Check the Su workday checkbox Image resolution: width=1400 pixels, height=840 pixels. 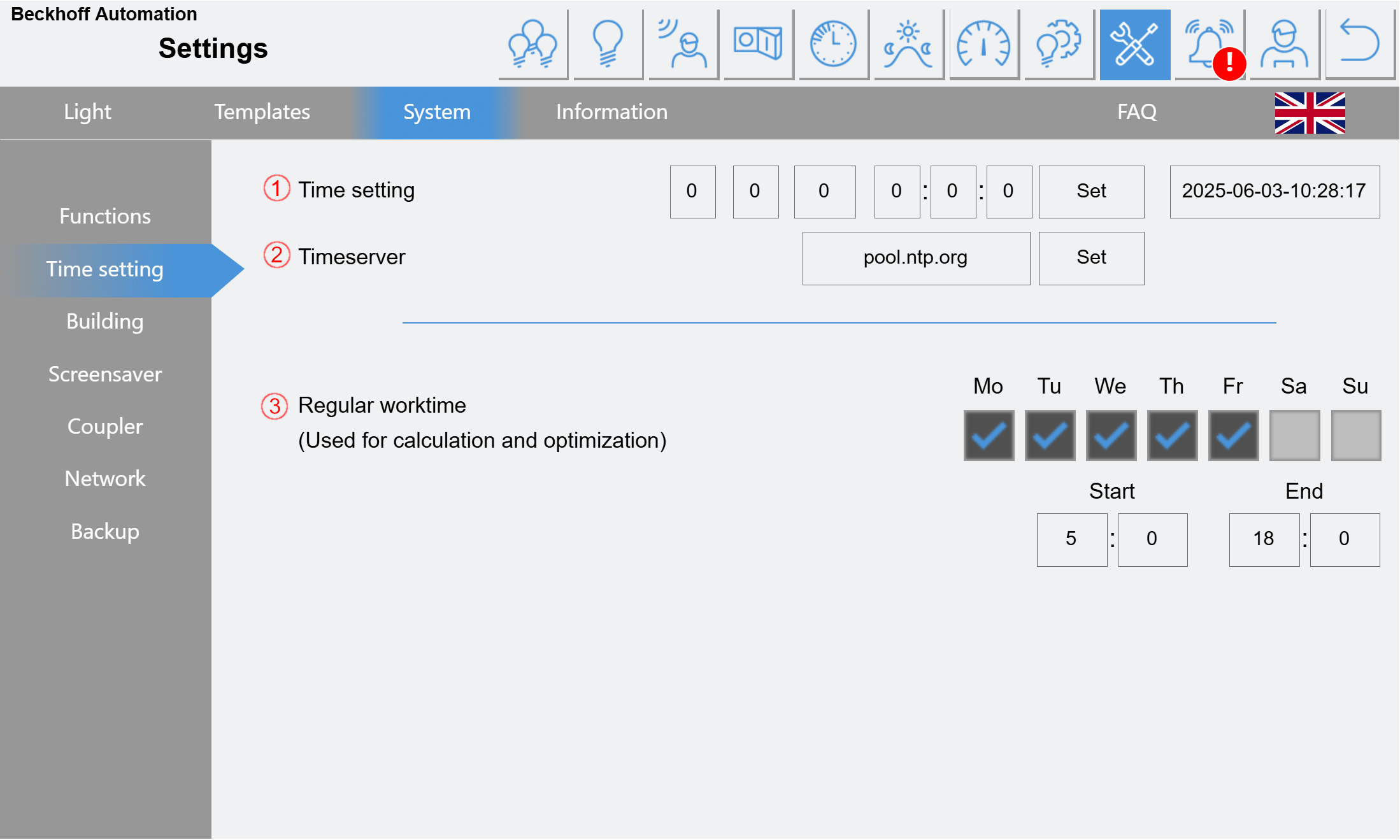pos(1356,436)
